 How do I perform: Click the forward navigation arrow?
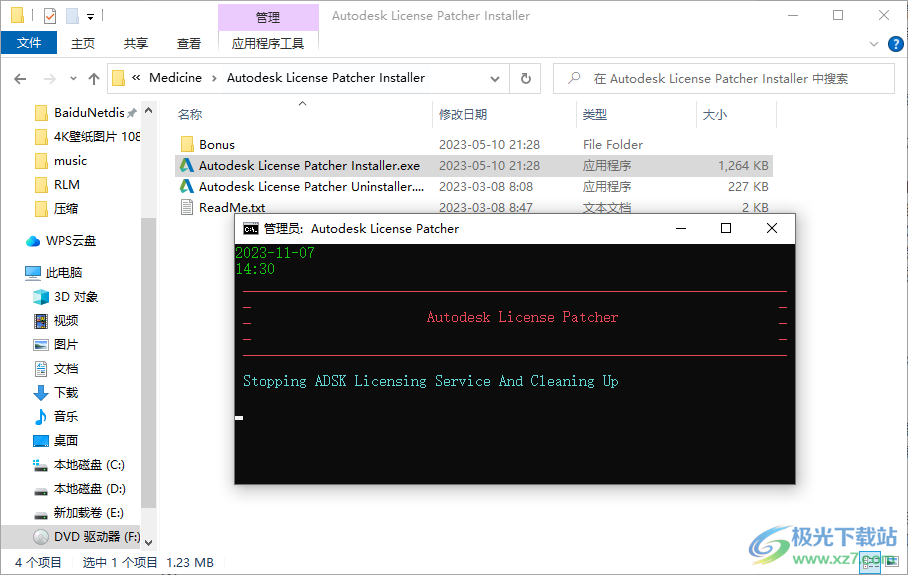coord(50,79)
